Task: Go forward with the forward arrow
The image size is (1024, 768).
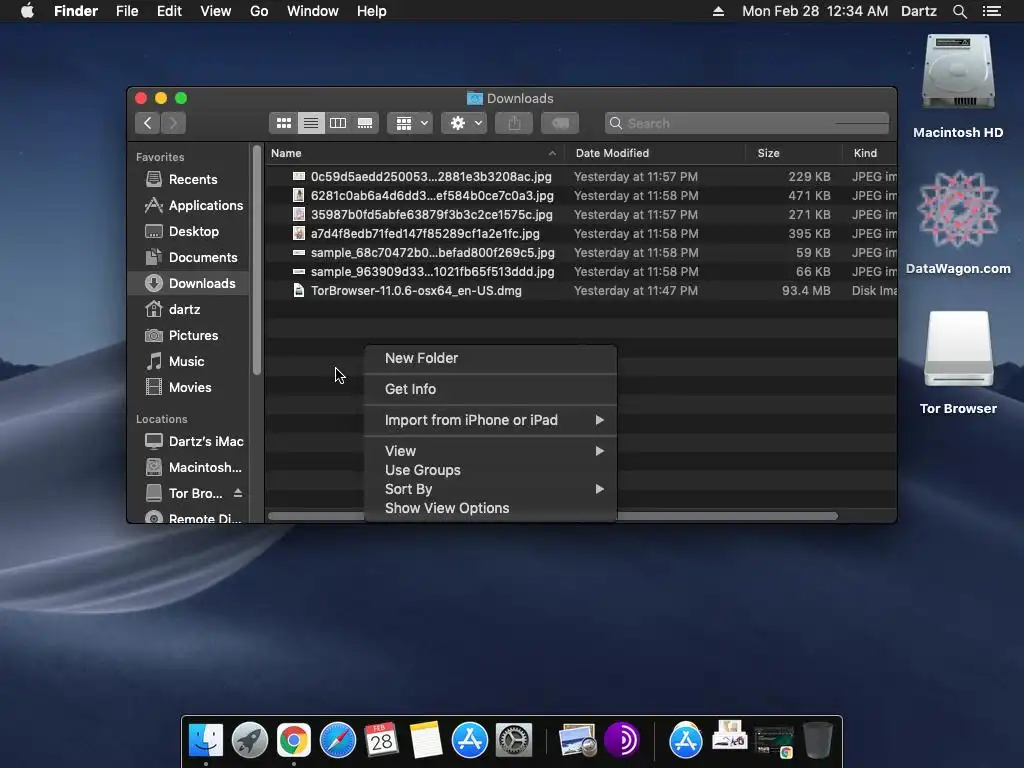Action: click(173, 123)
